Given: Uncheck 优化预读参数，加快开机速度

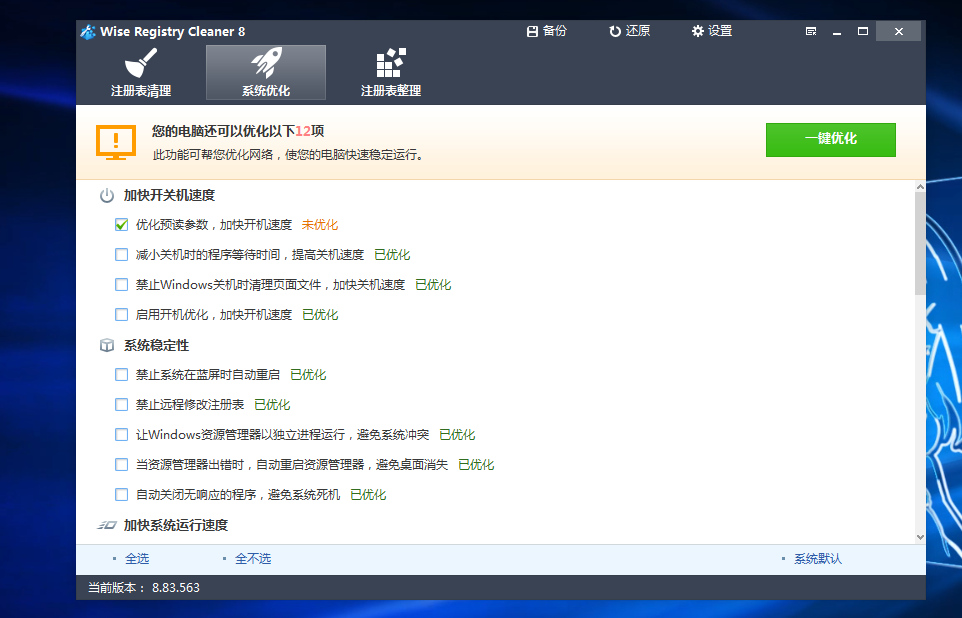Looking at the screenshot, I should pos(121,225).
